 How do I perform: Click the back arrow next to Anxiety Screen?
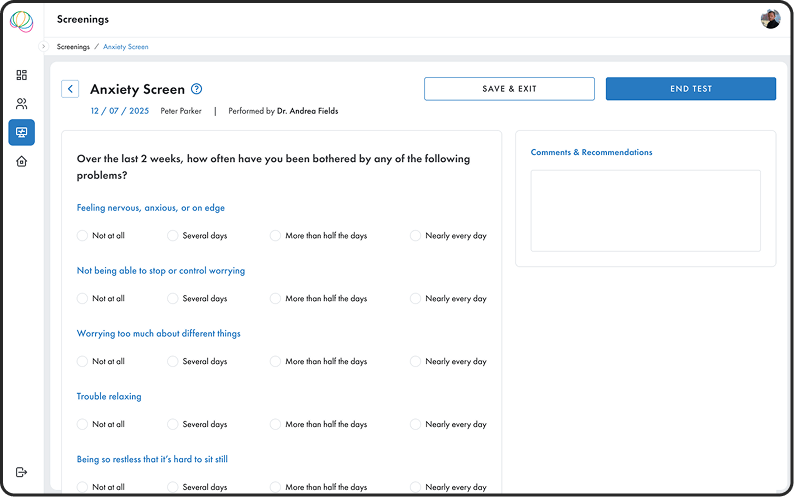(70, 89)
